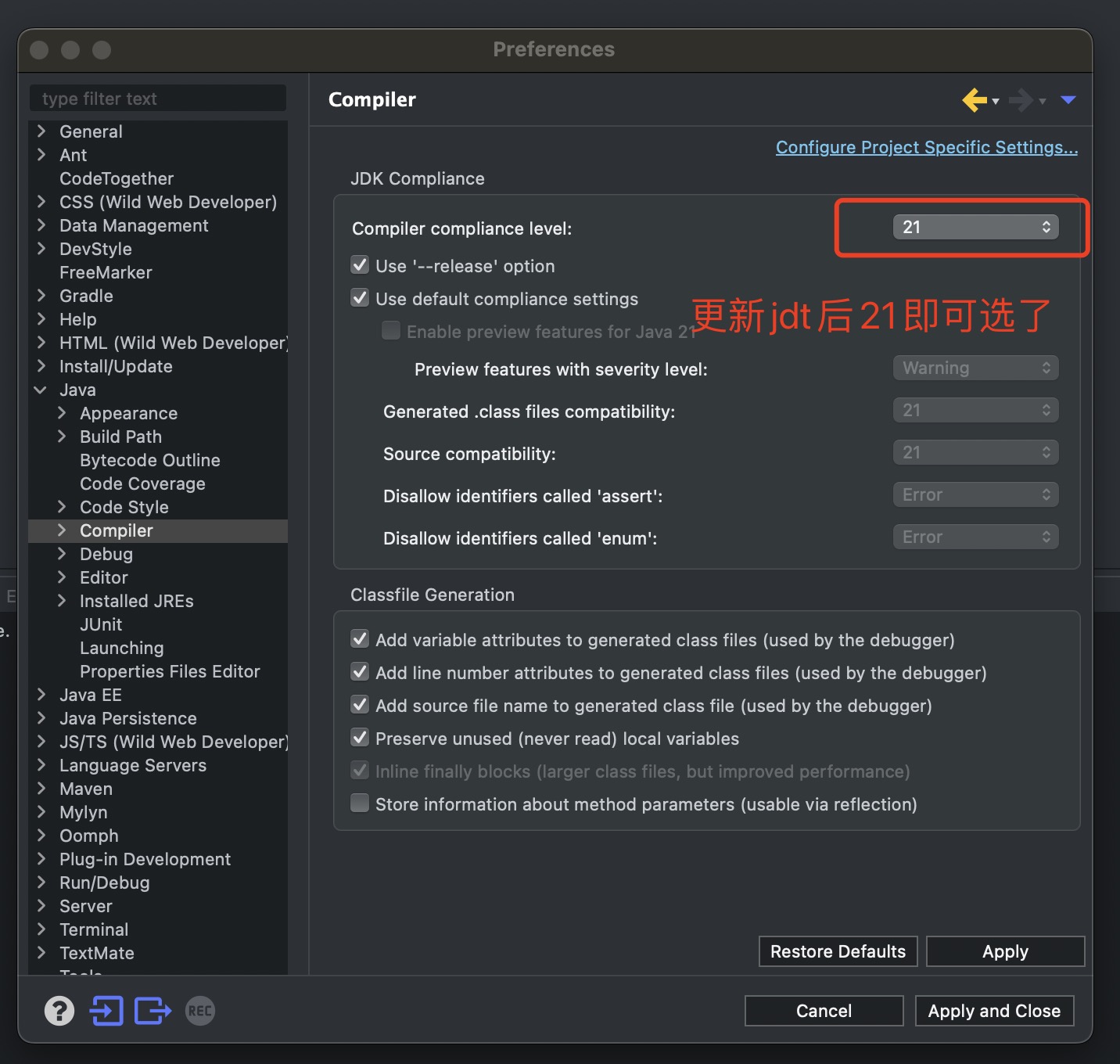Open the blue view menu triangle

click(1068, 100)
